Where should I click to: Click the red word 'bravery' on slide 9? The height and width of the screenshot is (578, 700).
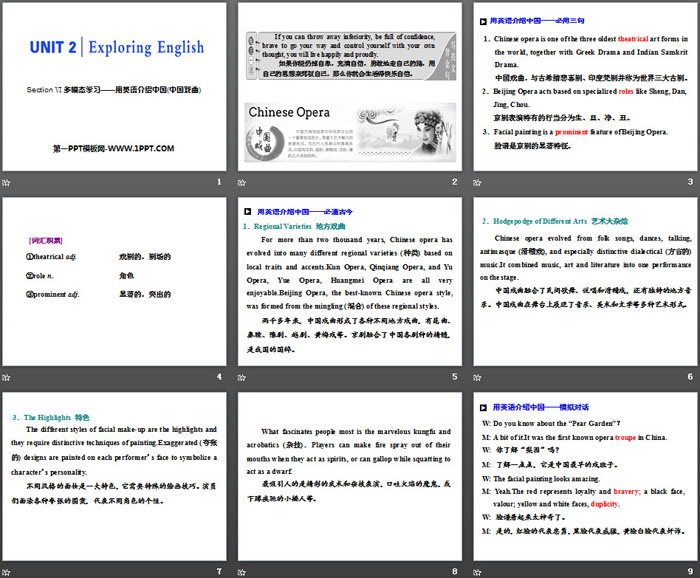pyautogui.click(x=627, y=491)
